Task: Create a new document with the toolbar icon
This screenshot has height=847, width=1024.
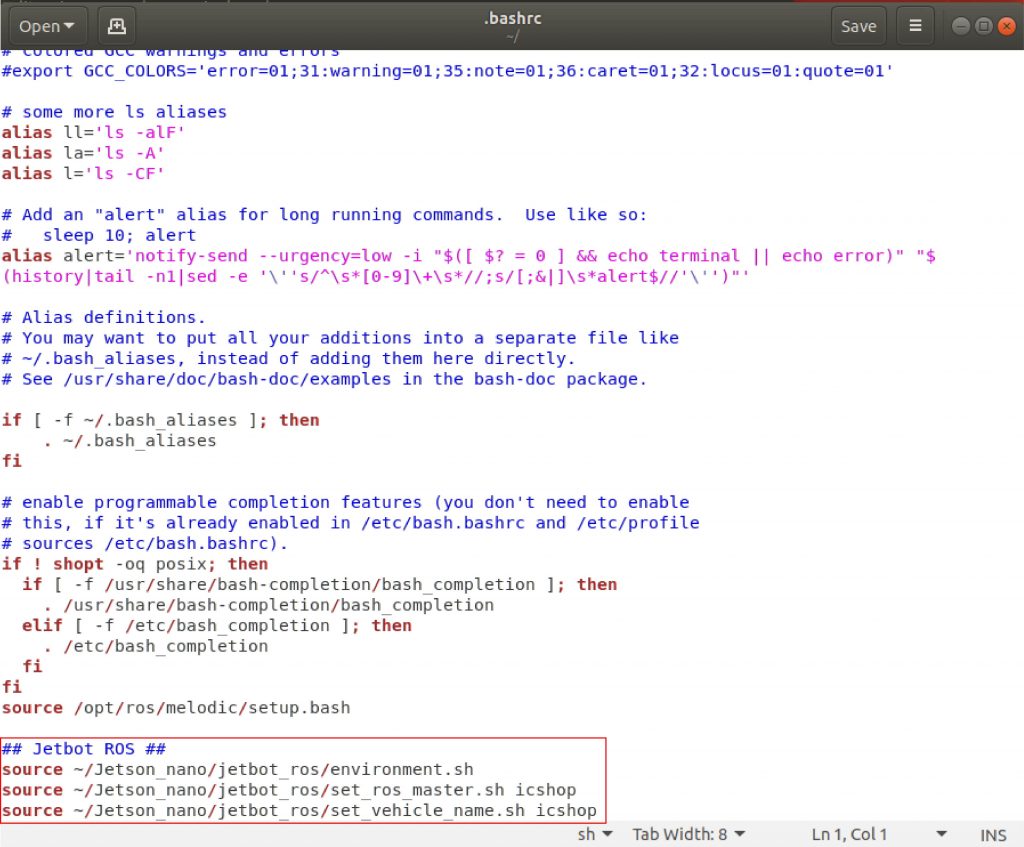Action: click(x=116, y=26)
